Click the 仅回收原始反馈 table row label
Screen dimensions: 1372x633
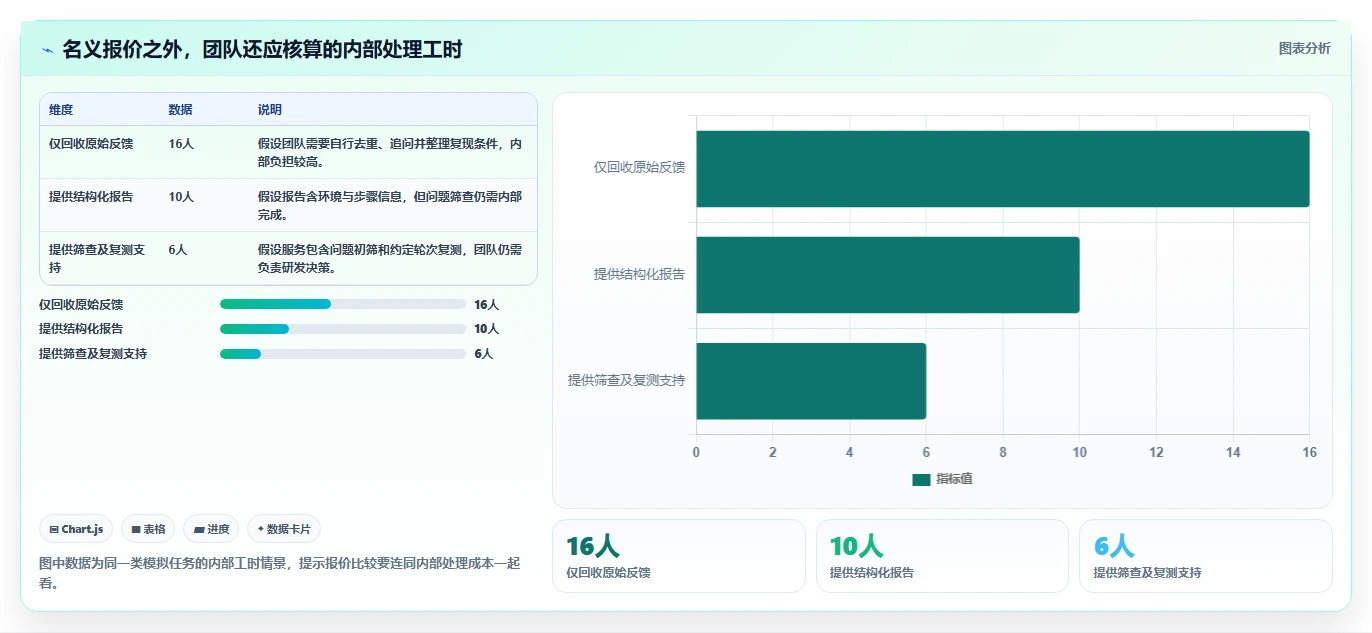(x=91, y=143)
